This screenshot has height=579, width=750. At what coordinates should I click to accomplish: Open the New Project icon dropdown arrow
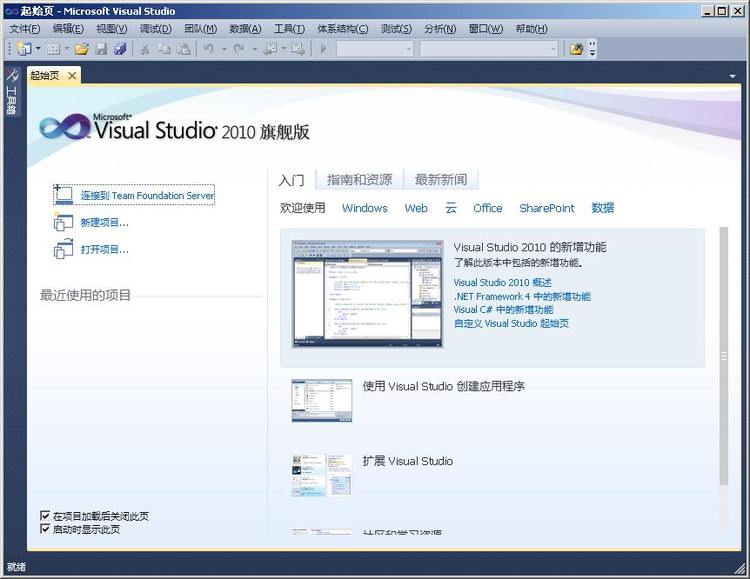click(38, 48)
